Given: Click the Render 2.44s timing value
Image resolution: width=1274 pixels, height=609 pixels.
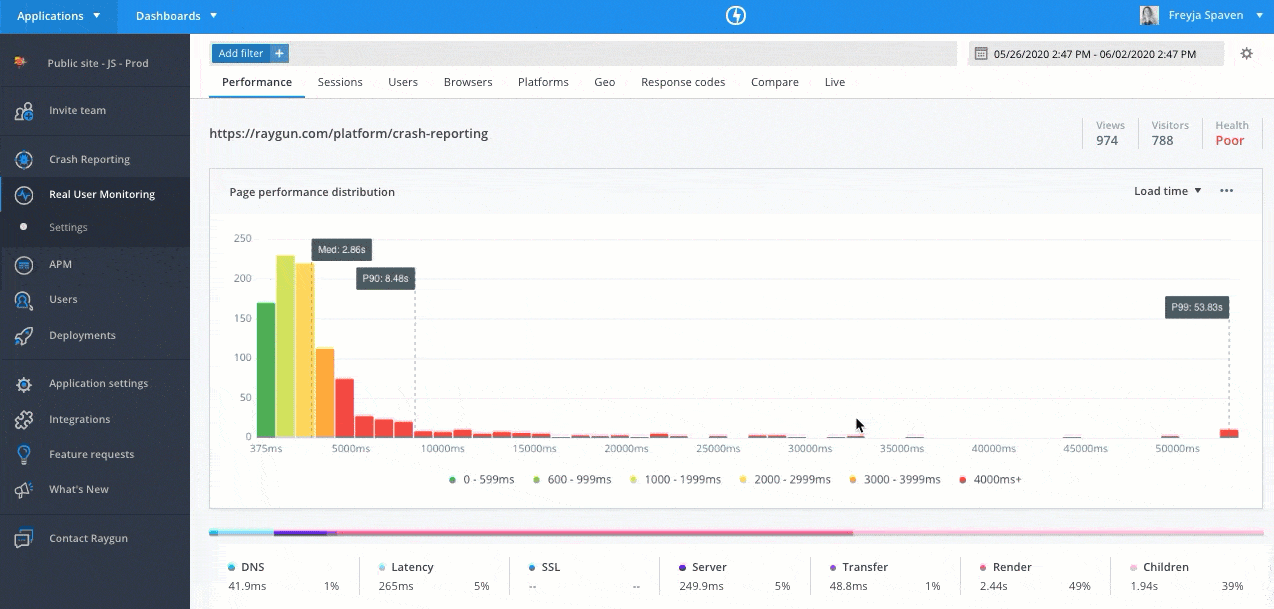Looking at the screenshot, I should click(992, 587).
